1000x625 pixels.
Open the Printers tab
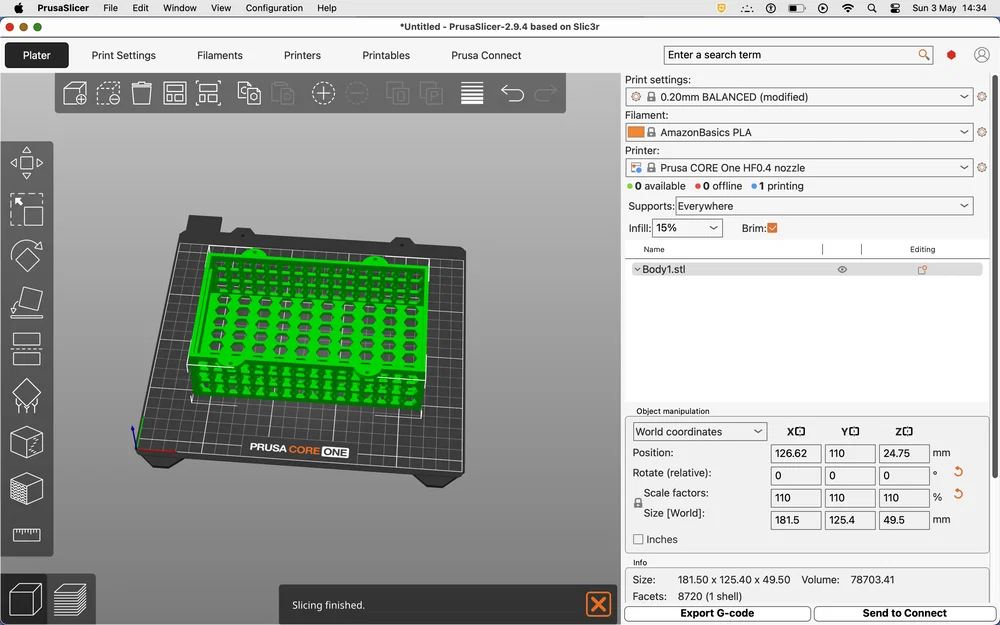click(x=302, y=55)
